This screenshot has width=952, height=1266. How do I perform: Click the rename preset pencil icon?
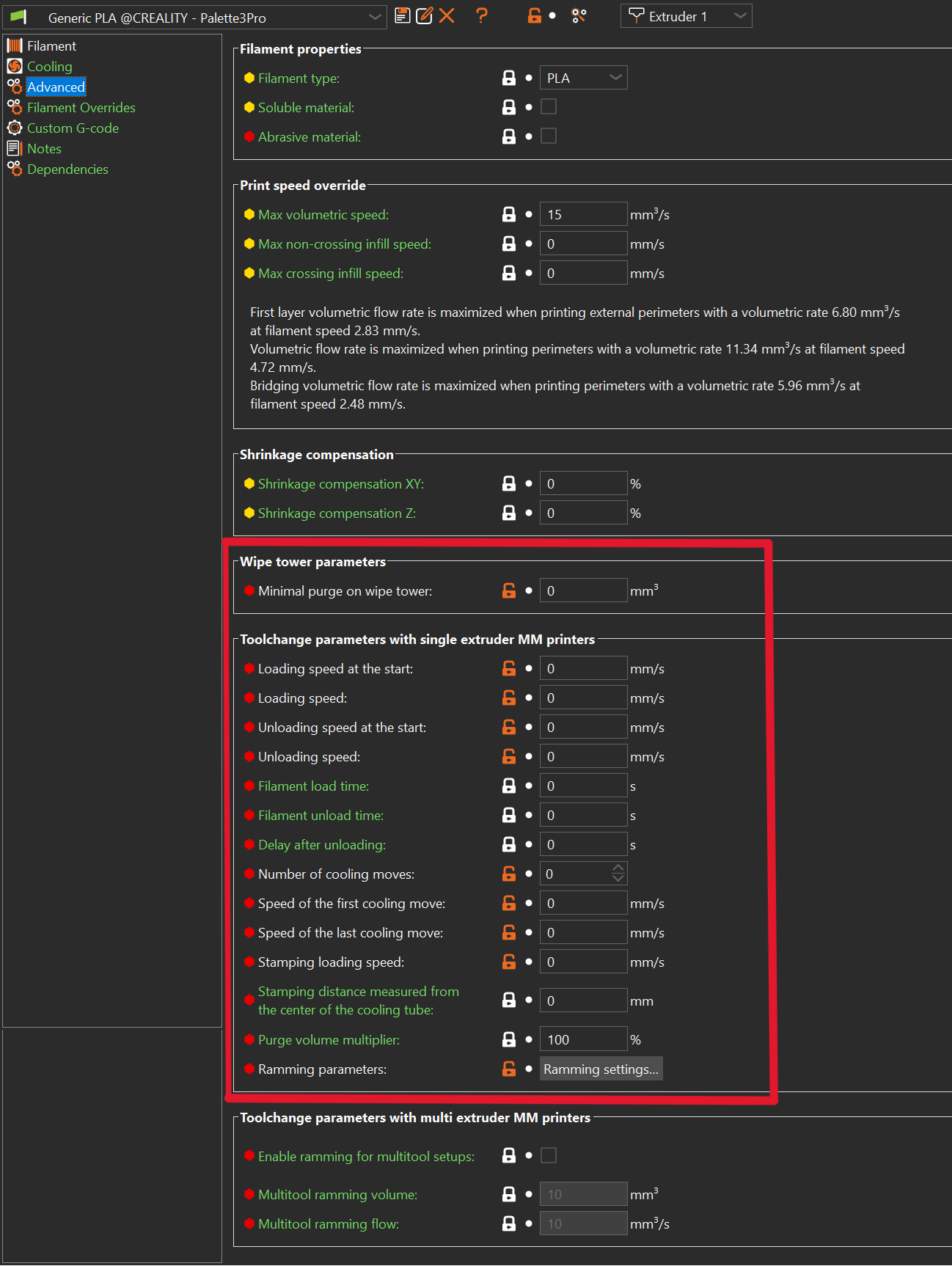pos(424,15)
